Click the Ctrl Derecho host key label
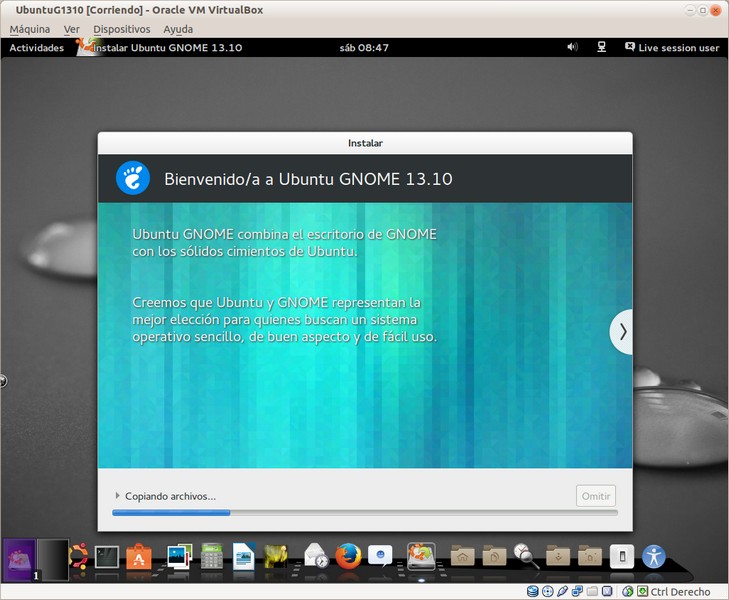729x600 pixels. coord(680,592)
